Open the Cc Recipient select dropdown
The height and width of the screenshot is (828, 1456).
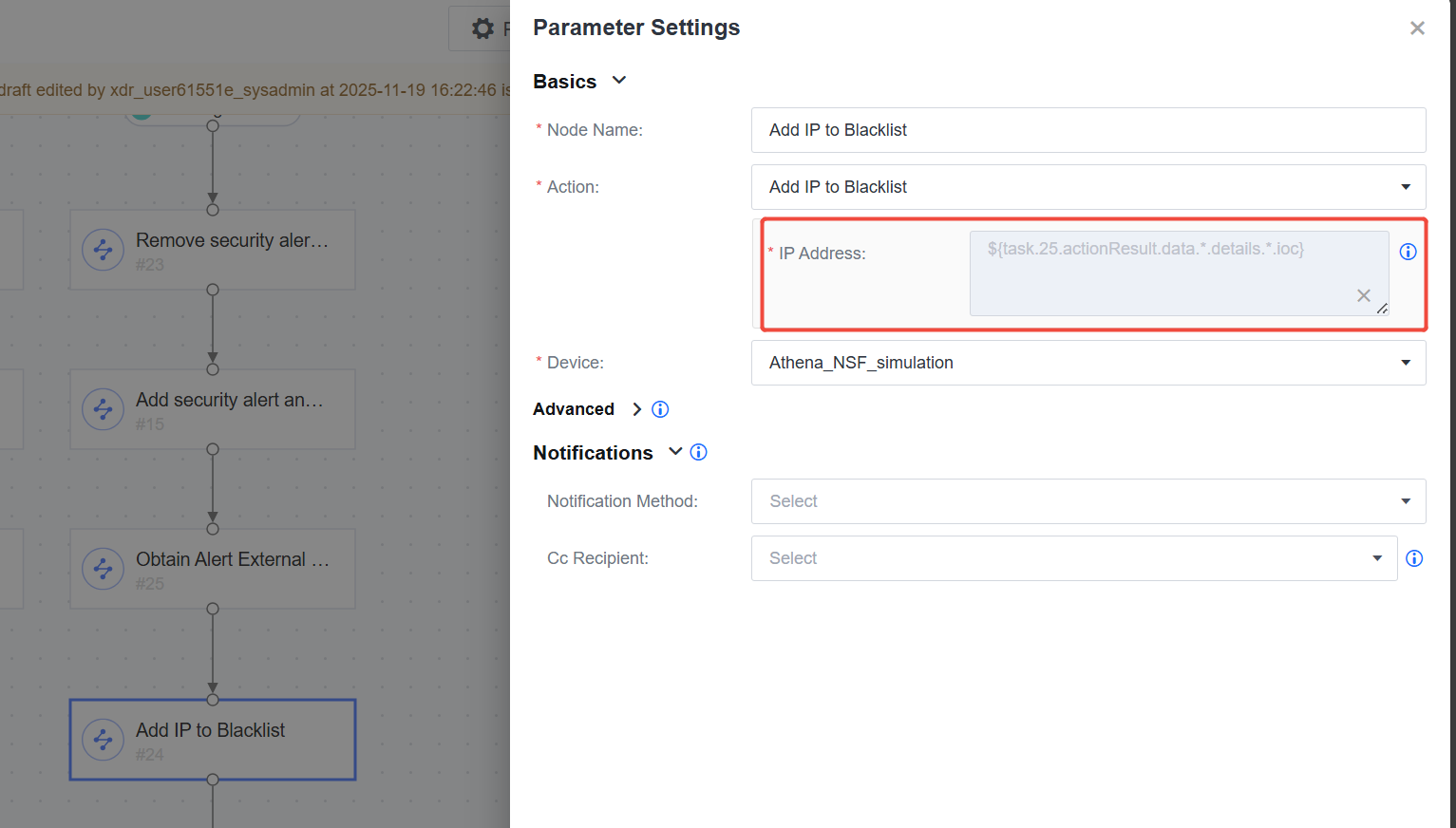pos(1074,558)
